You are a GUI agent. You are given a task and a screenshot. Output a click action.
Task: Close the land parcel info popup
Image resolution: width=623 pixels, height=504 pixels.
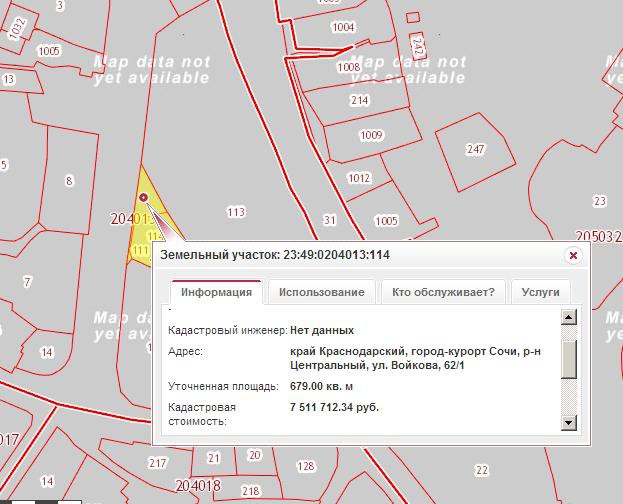click(573, 256)
